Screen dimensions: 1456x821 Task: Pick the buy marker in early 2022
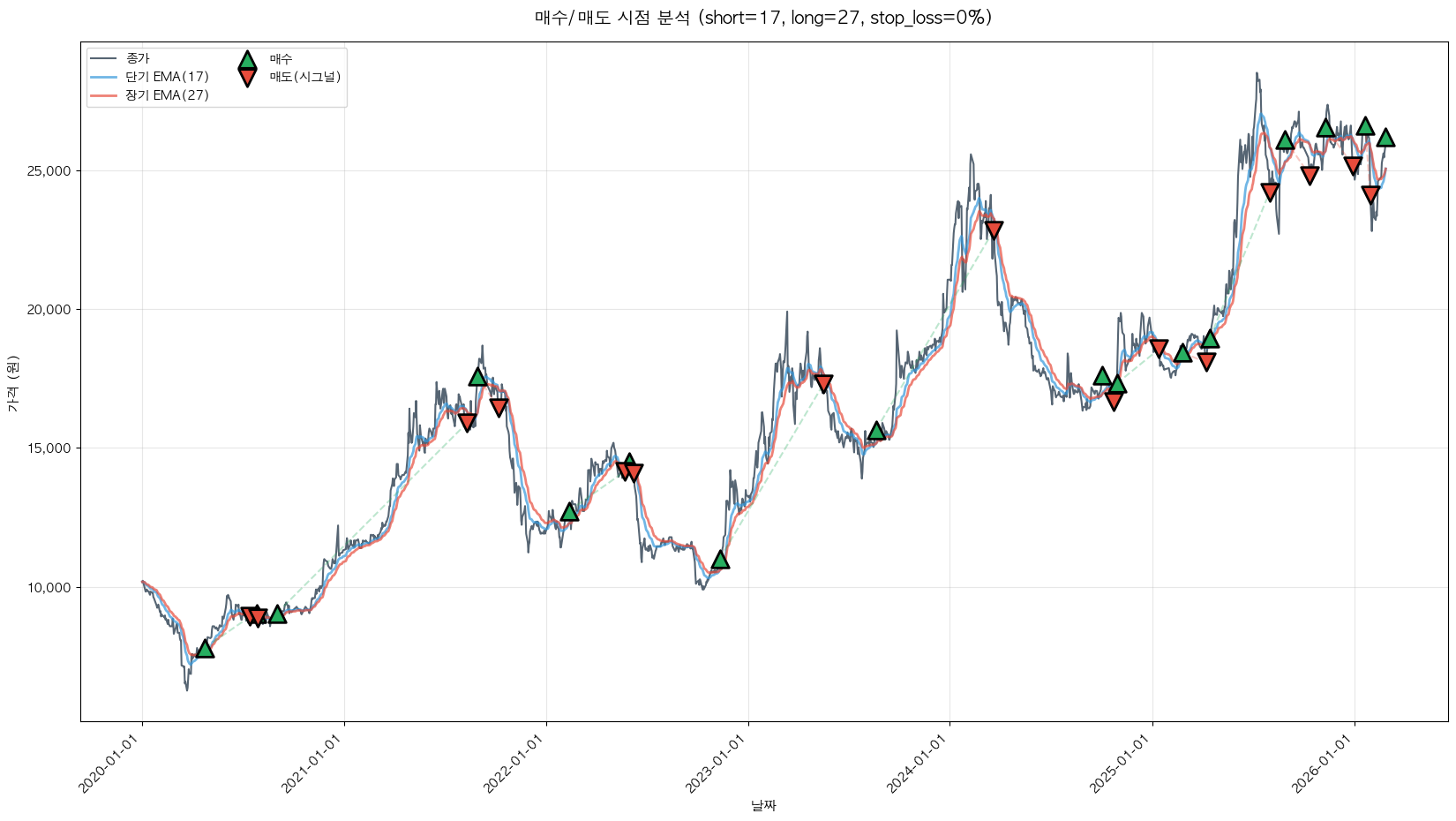[569, 512]
